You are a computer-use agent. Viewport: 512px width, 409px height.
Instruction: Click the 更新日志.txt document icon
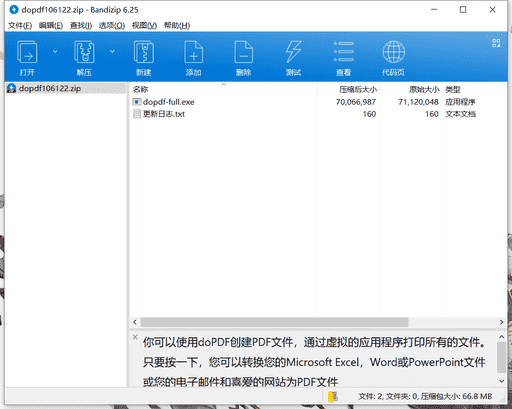click(x=137, y=114)
